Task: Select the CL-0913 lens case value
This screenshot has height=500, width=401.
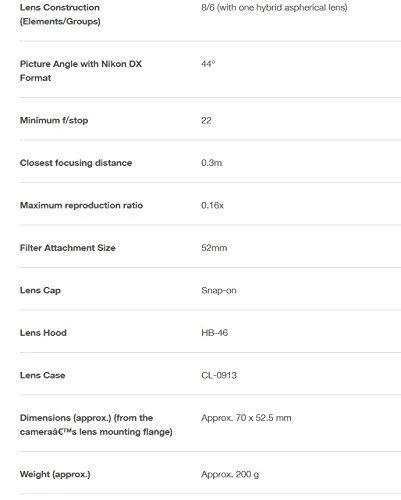Action: (219, 375)
